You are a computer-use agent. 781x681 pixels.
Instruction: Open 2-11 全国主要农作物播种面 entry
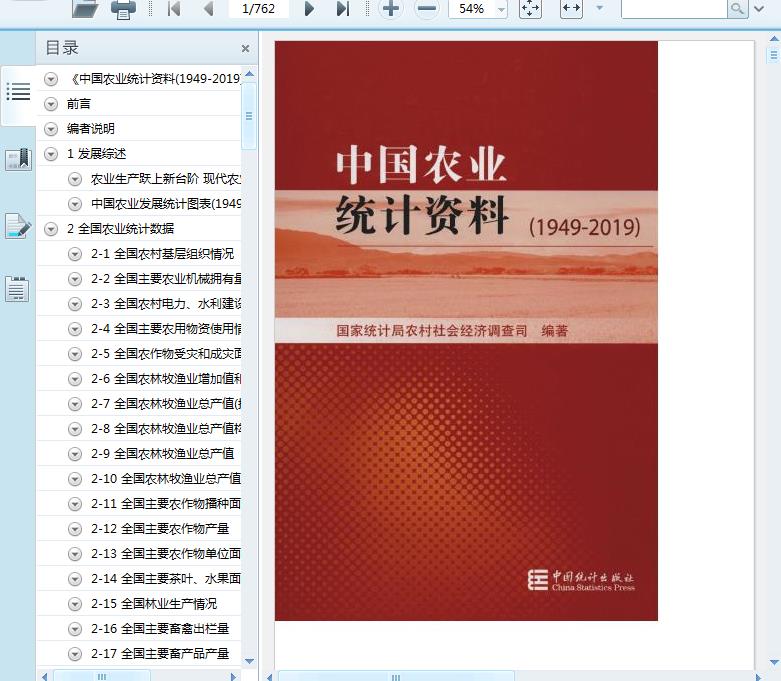(x=166, y=504)
